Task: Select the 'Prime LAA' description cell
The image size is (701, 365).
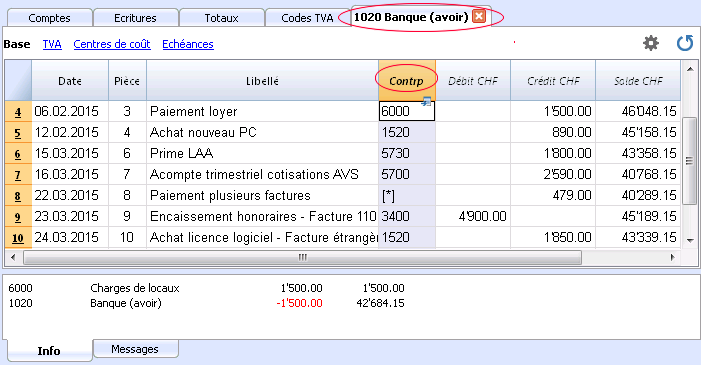Action: [262, 153]
